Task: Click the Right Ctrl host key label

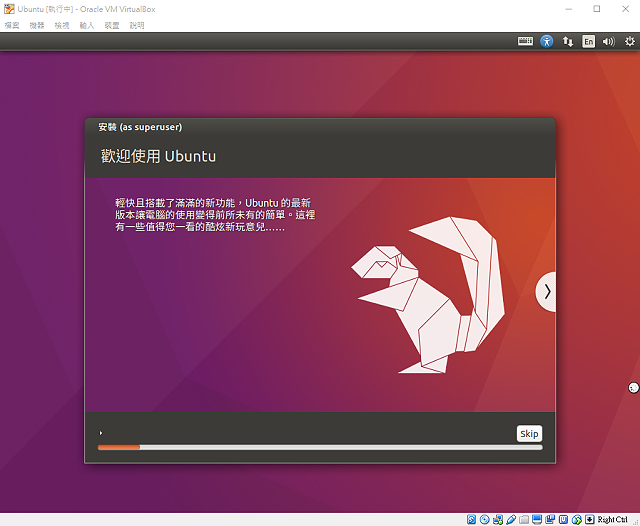Action: (612, 519)
